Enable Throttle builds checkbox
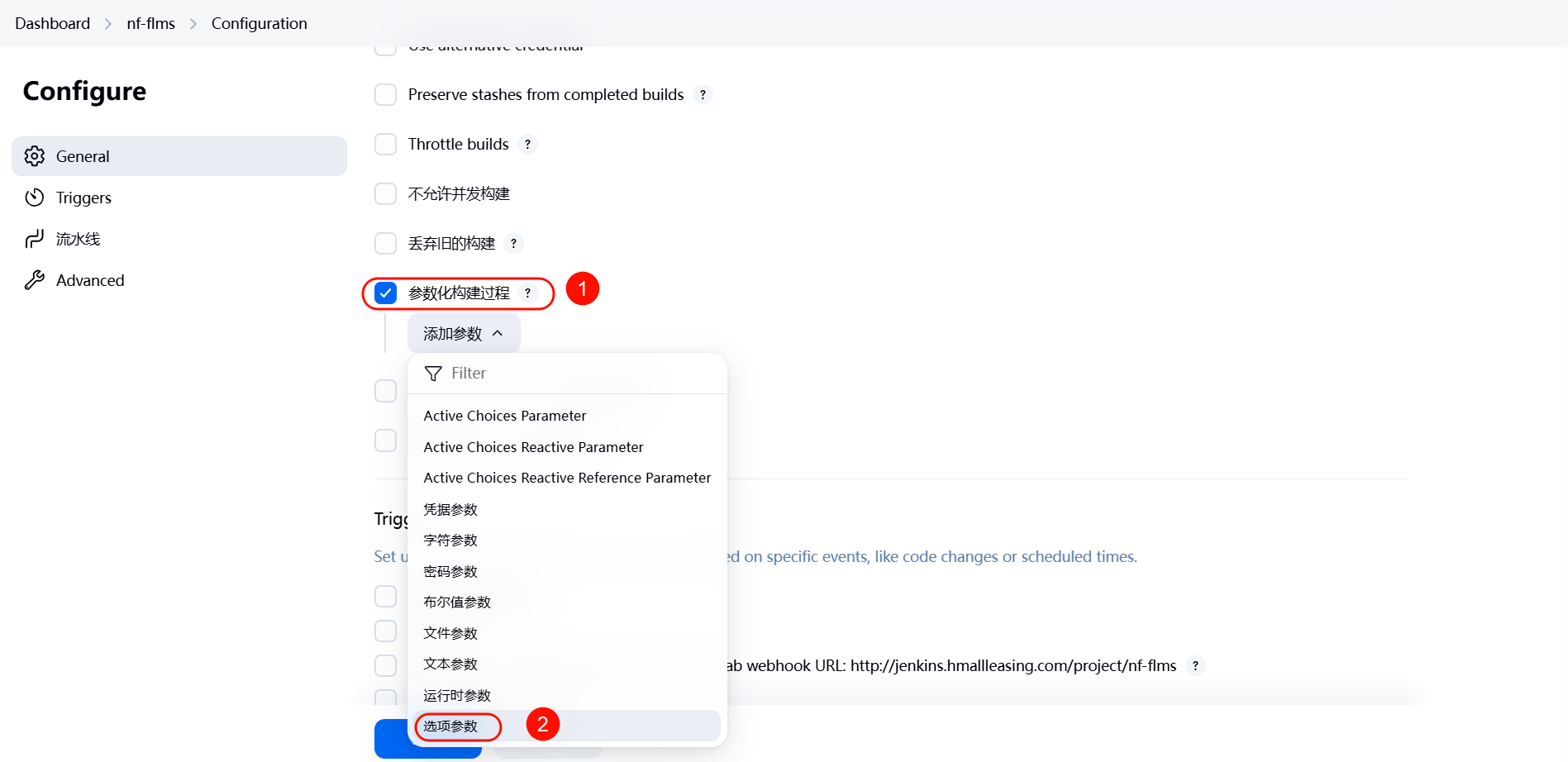This screenshot has width=1568, height=762. pos(385,145)
